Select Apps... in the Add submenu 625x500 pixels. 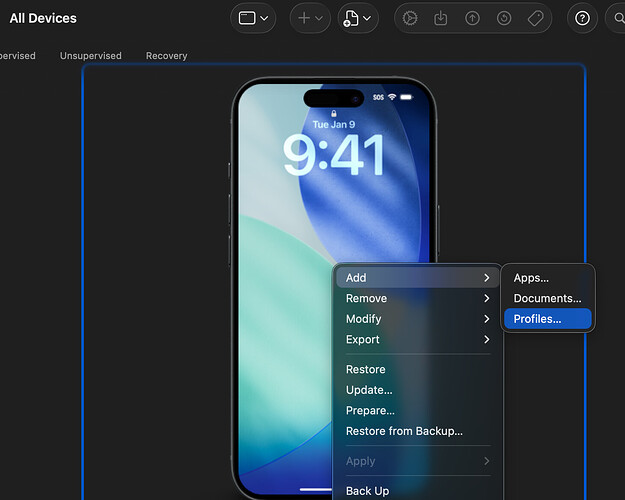(548, 278)
